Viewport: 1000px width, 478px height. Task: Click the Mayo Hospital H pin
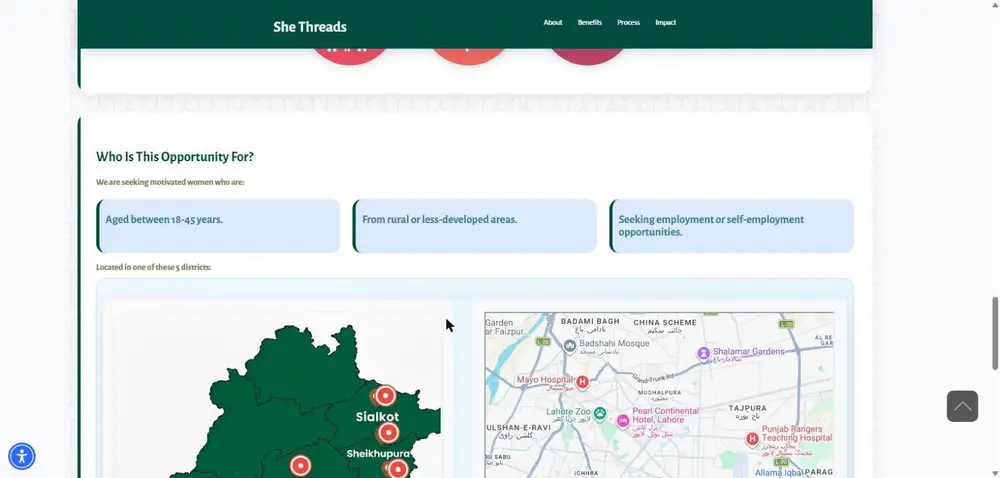pyautogui.click(x=582, y=382)
